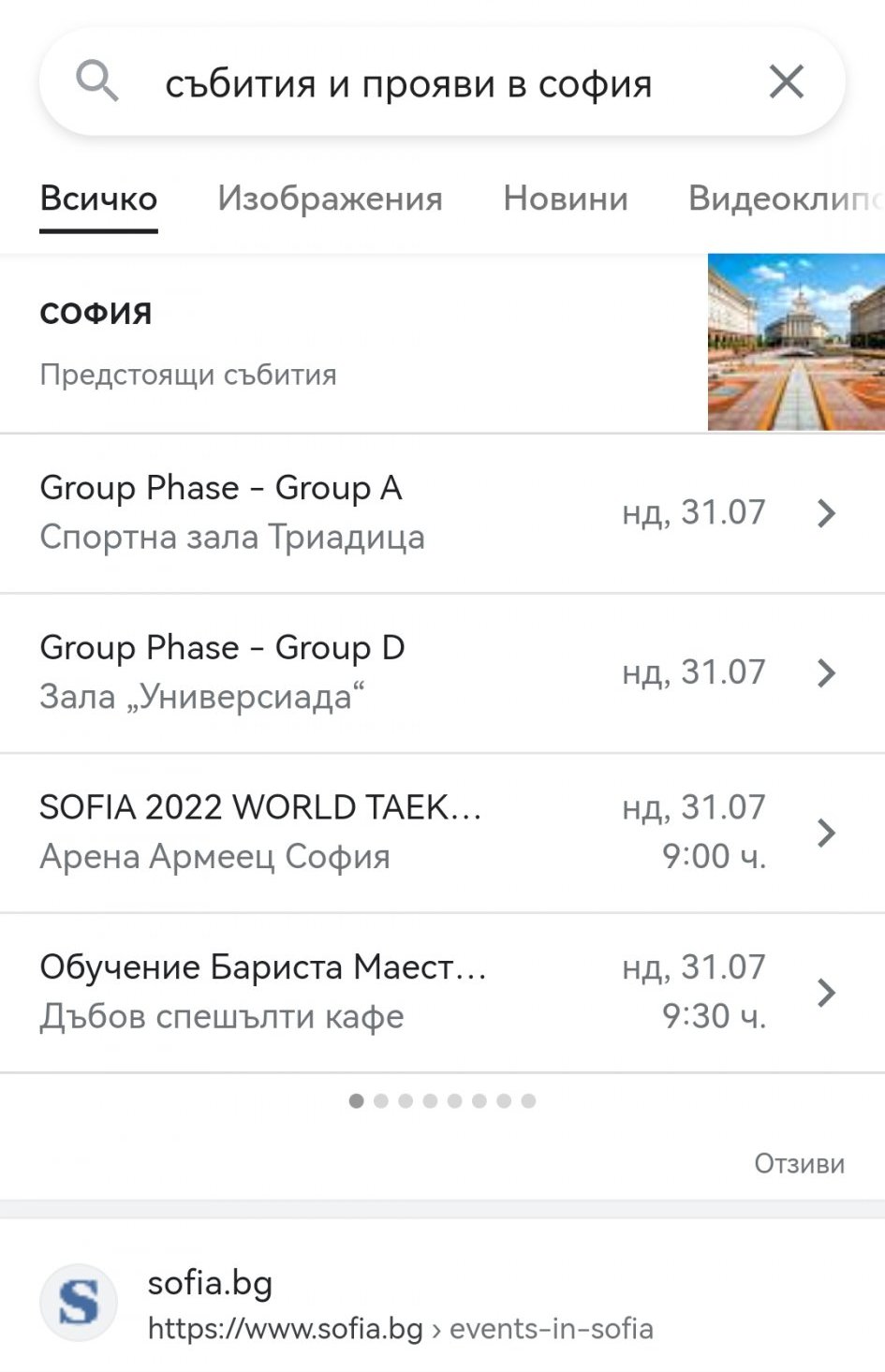Go to second page dot of events
The height and width of the screenshot is (1372, 885).
click(x=380, y=1100)
